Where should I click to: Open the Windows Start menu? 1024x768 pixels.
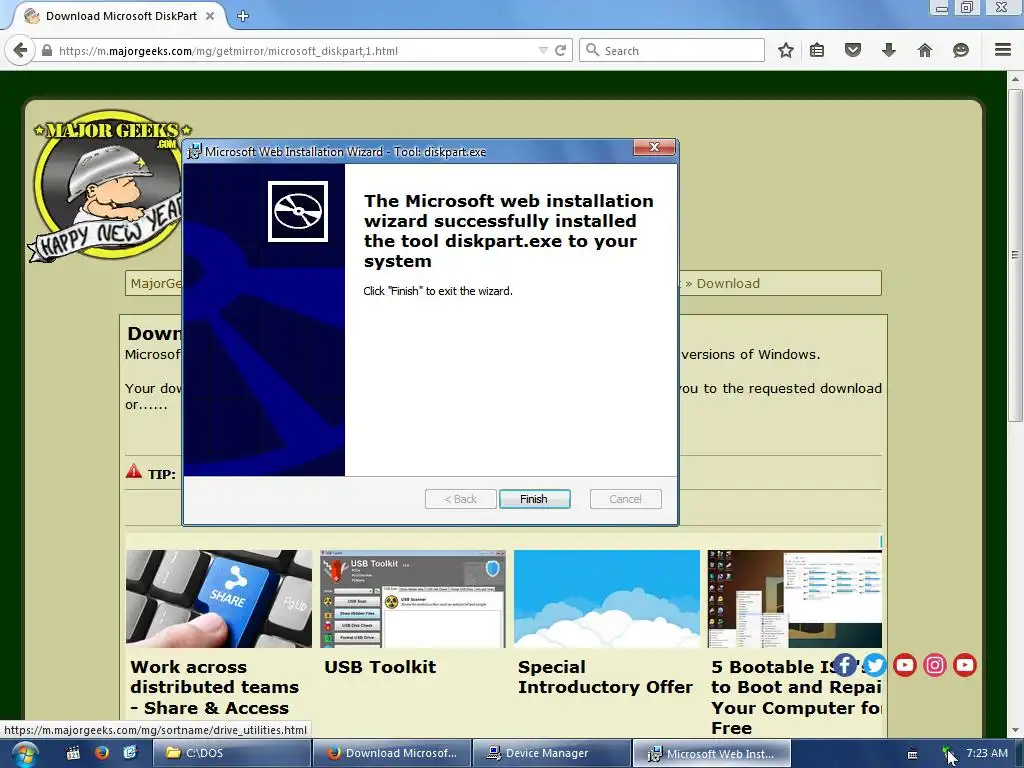(24, 754)
